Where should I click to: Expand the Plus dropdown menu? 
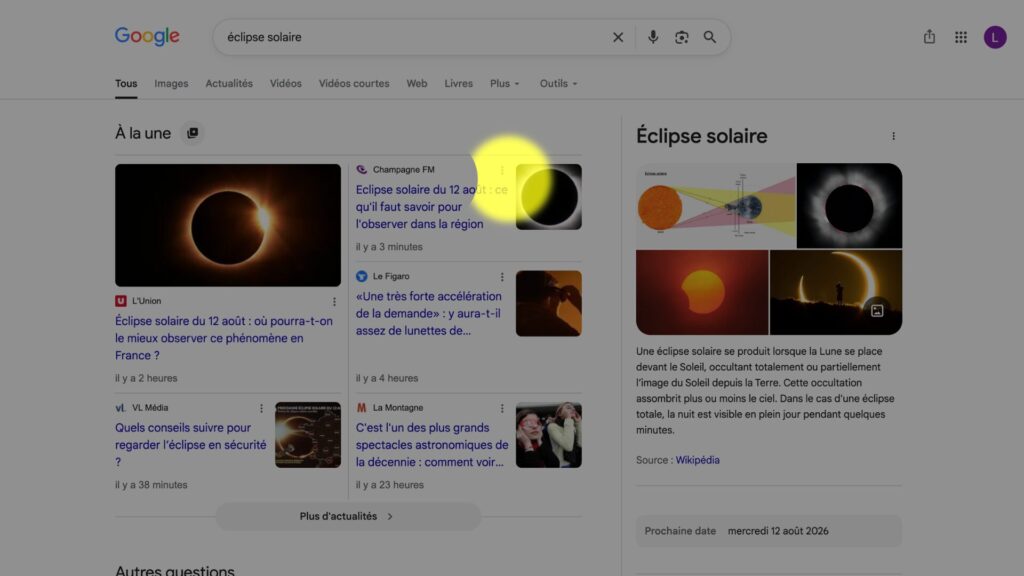pos(504,84)
